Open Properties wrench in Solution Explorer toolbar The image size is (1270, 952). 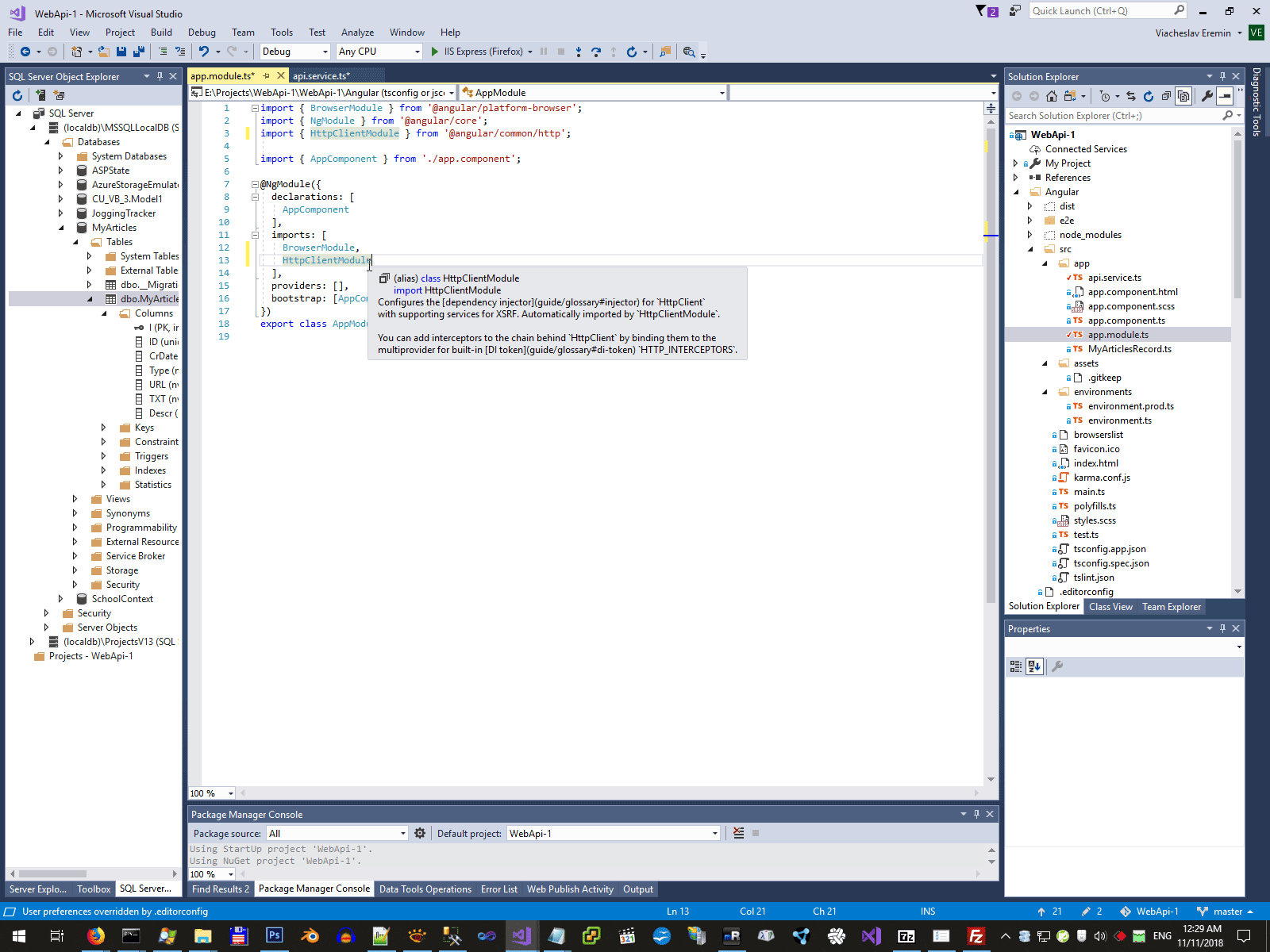(x=1206, y=96)
